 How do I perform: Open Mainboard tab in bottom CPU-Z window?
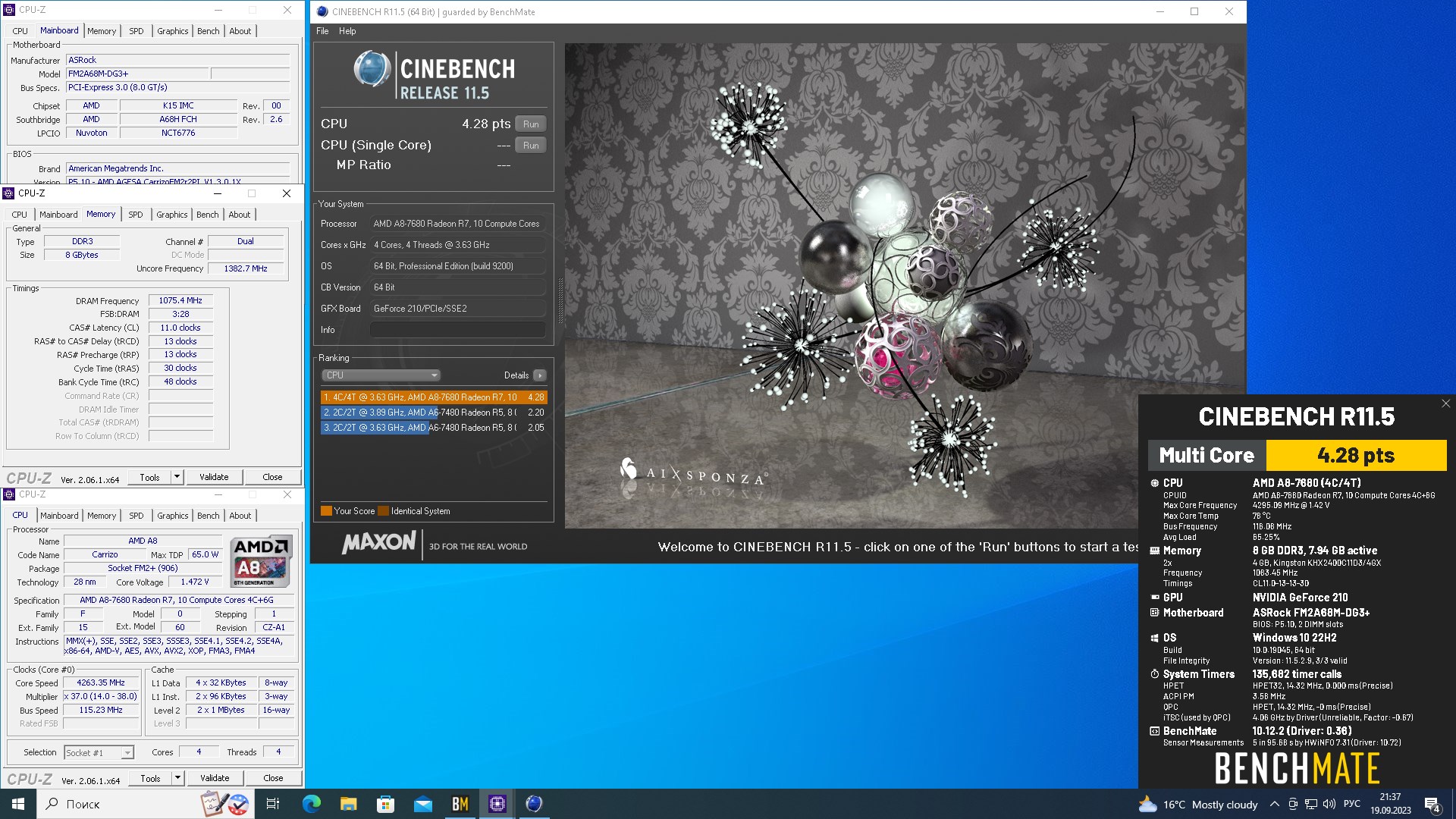click(59, 516)
